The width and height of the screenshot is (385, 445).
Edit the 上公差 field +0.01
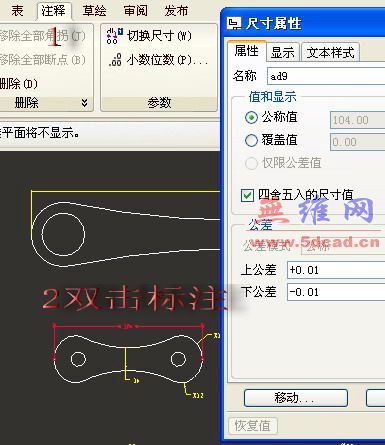point(336,270)
